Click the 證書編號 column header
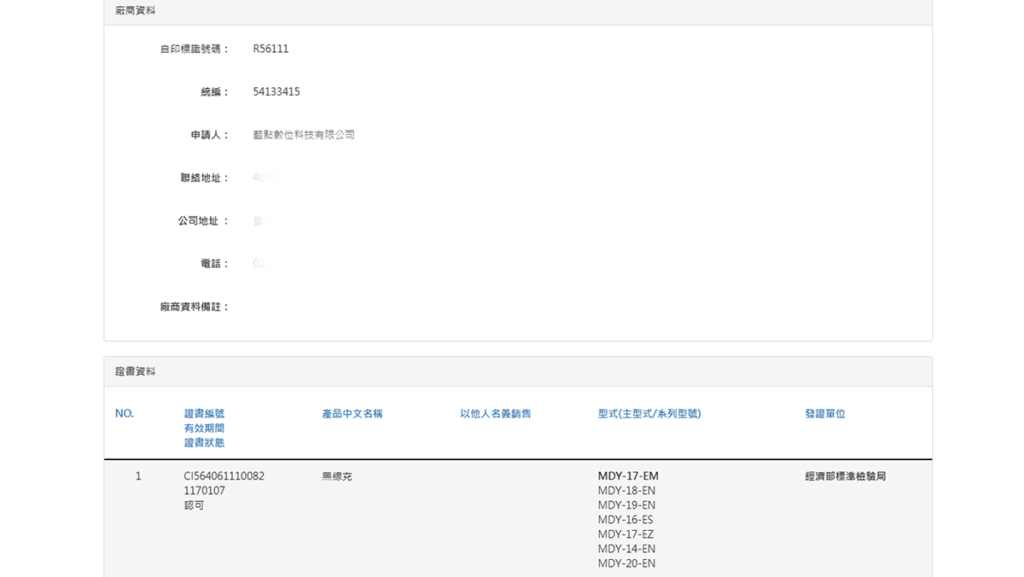1024x577 pixels. pyautogui.click(x=204, y=414)
